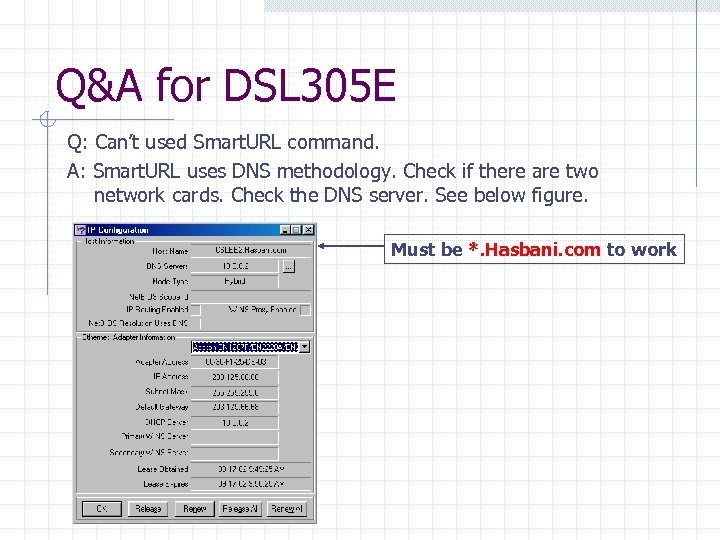Click the IP Address value field
720x540 pixels.
[235, 377]
